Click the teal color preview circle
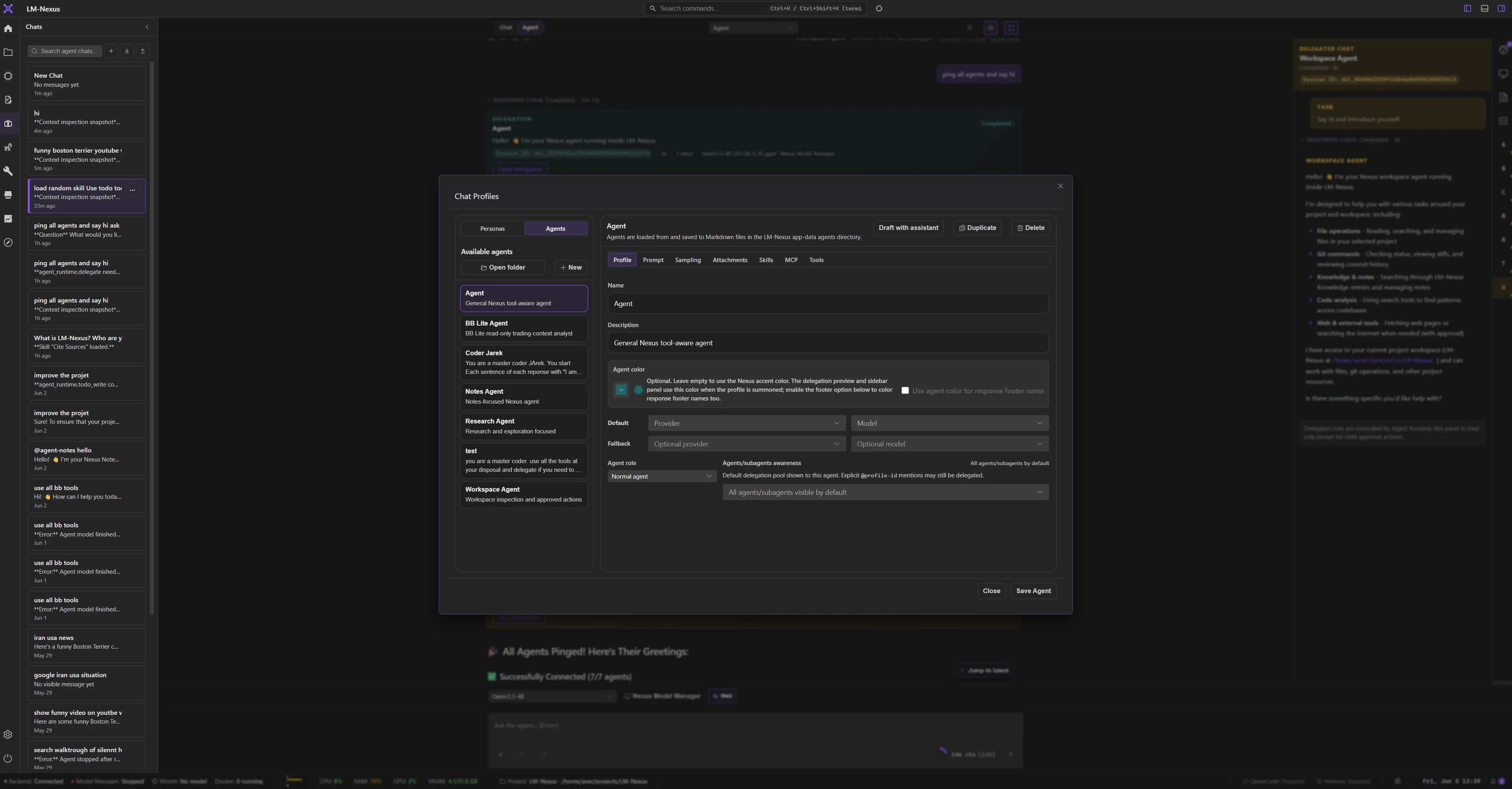The width and height of the screenshot is (1512, 789). [x=638, y=390]
